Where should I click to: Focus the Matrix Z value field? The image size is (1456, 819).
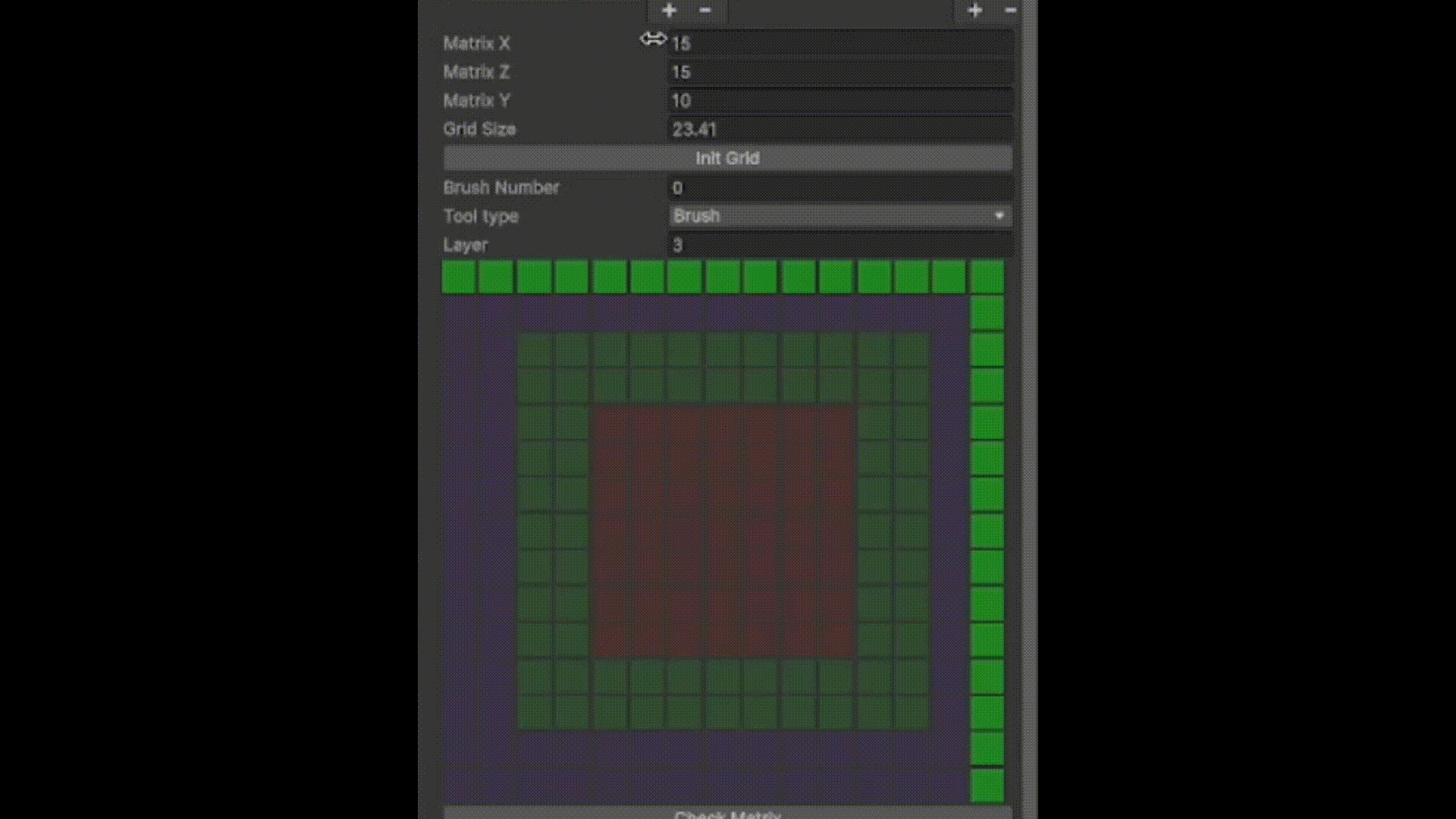[x=840, y=72]
